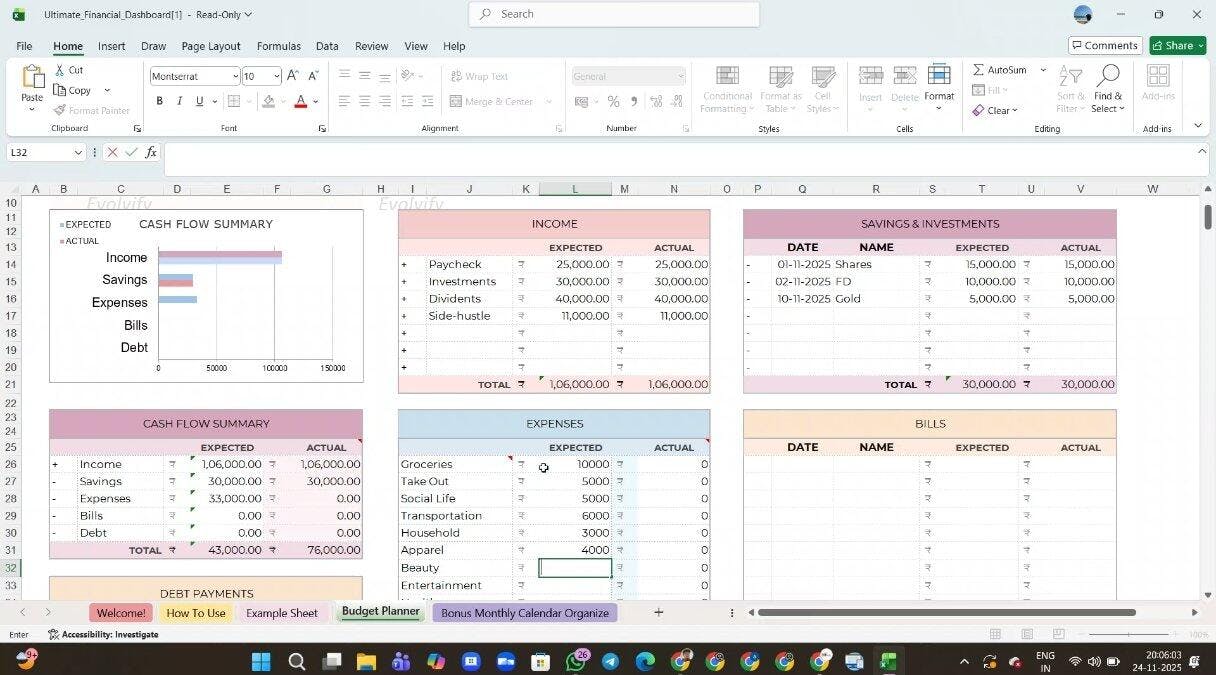The image size is (1216, 675).
Task: Open the Montserrat font name dropdown
Action: pyautogui.click(x=235, y=77)
